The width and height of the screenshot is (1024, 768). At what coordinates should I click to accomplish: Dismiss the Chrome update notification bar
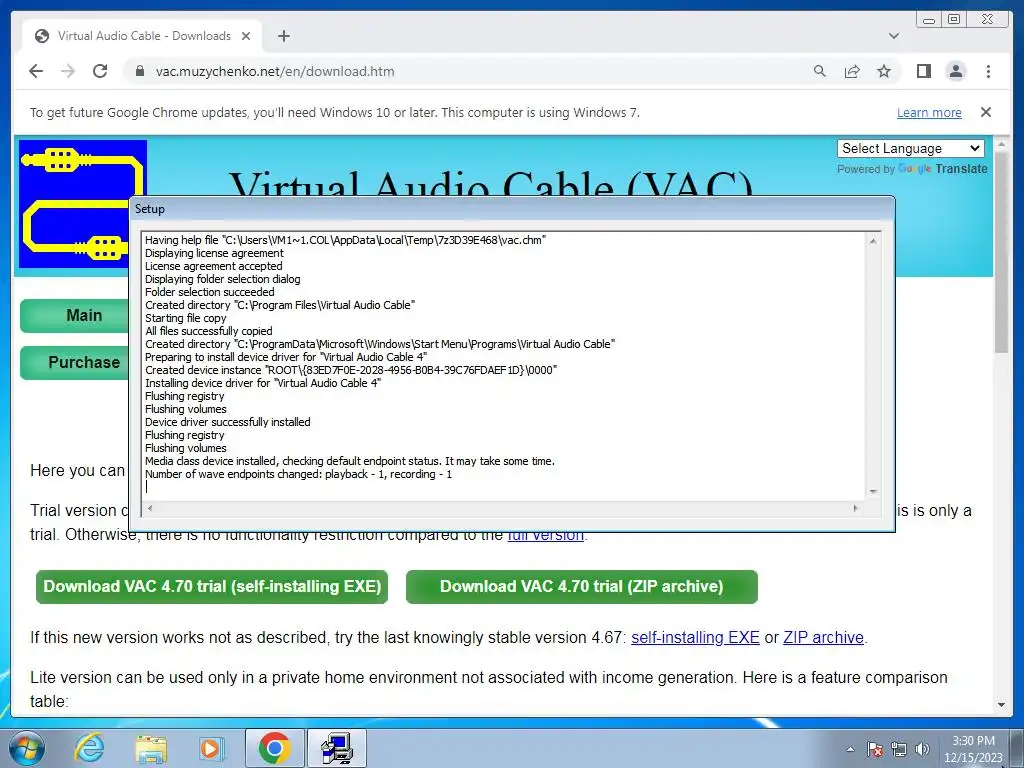pos(986,112)
